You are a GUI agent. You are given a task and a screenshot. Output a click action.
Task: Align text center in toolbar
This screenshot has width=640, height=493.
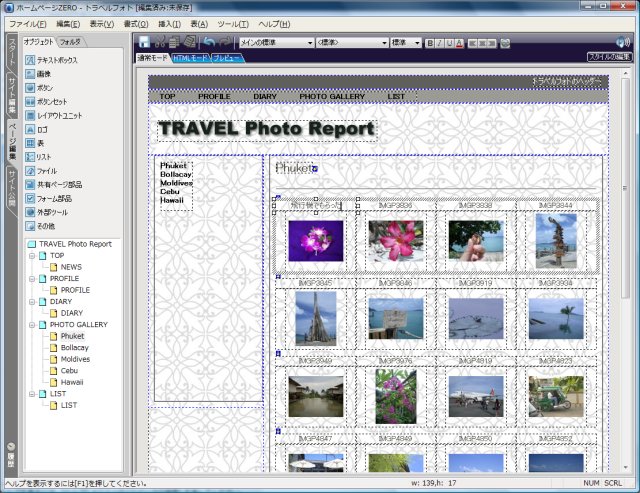click(x=482, y=43)
